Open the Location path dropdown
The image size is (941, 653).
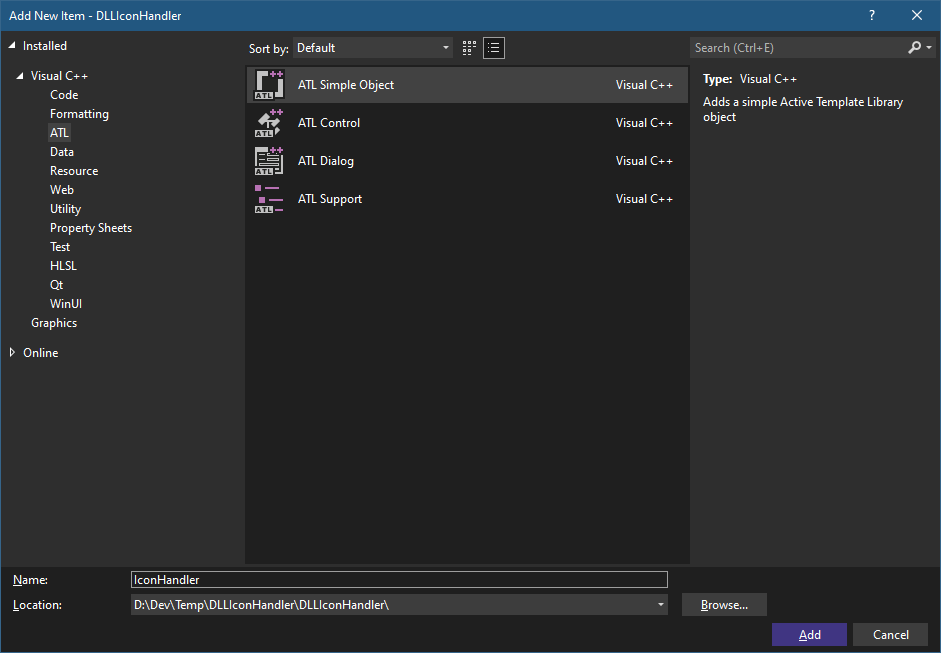point(660,605)
